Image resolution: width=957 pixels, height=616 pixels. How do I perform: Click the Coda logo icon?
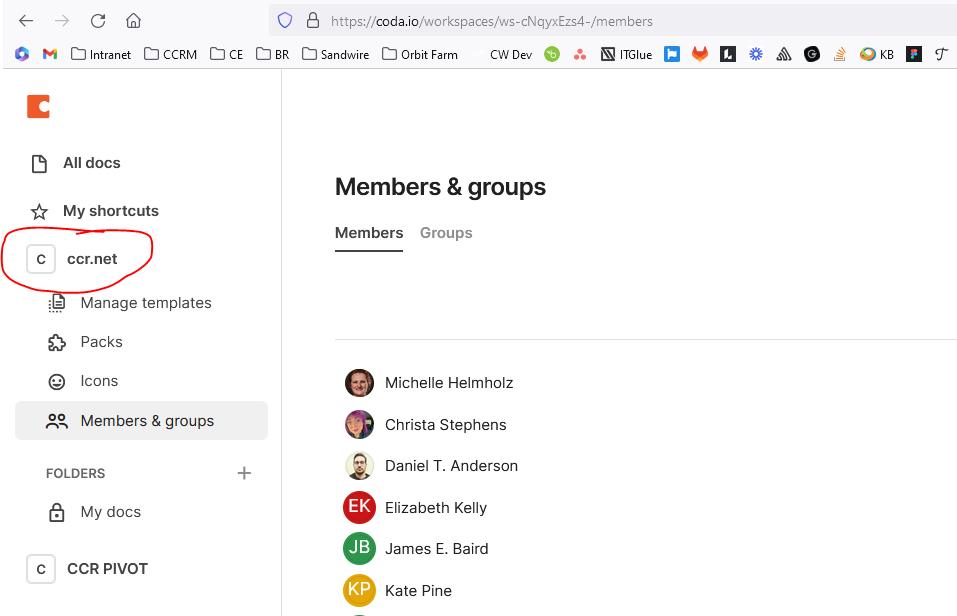tap(38, 106)
